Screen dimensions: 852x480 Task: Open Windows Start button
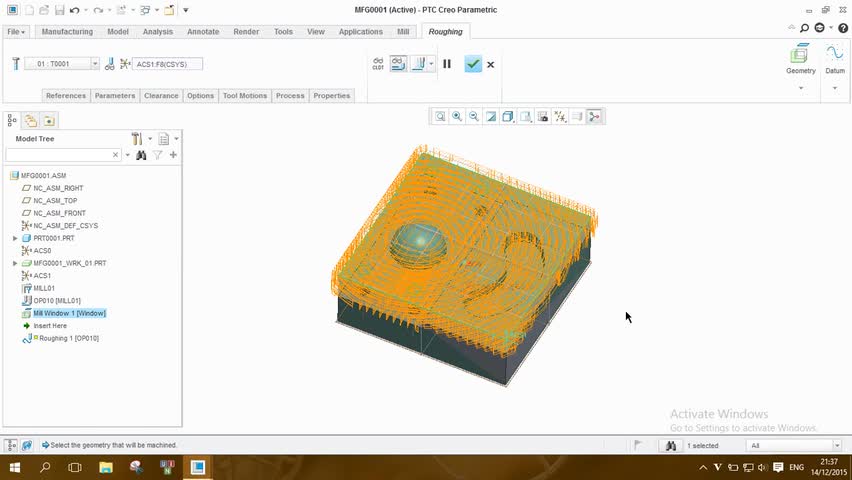click(15, 467)
